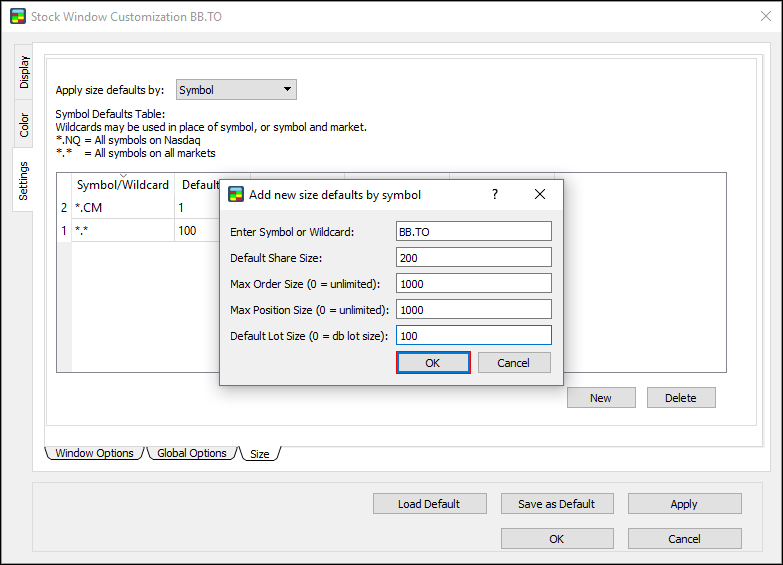
Task: Click the help question mark in the dialog title bar
Action: tap(494, 195)
